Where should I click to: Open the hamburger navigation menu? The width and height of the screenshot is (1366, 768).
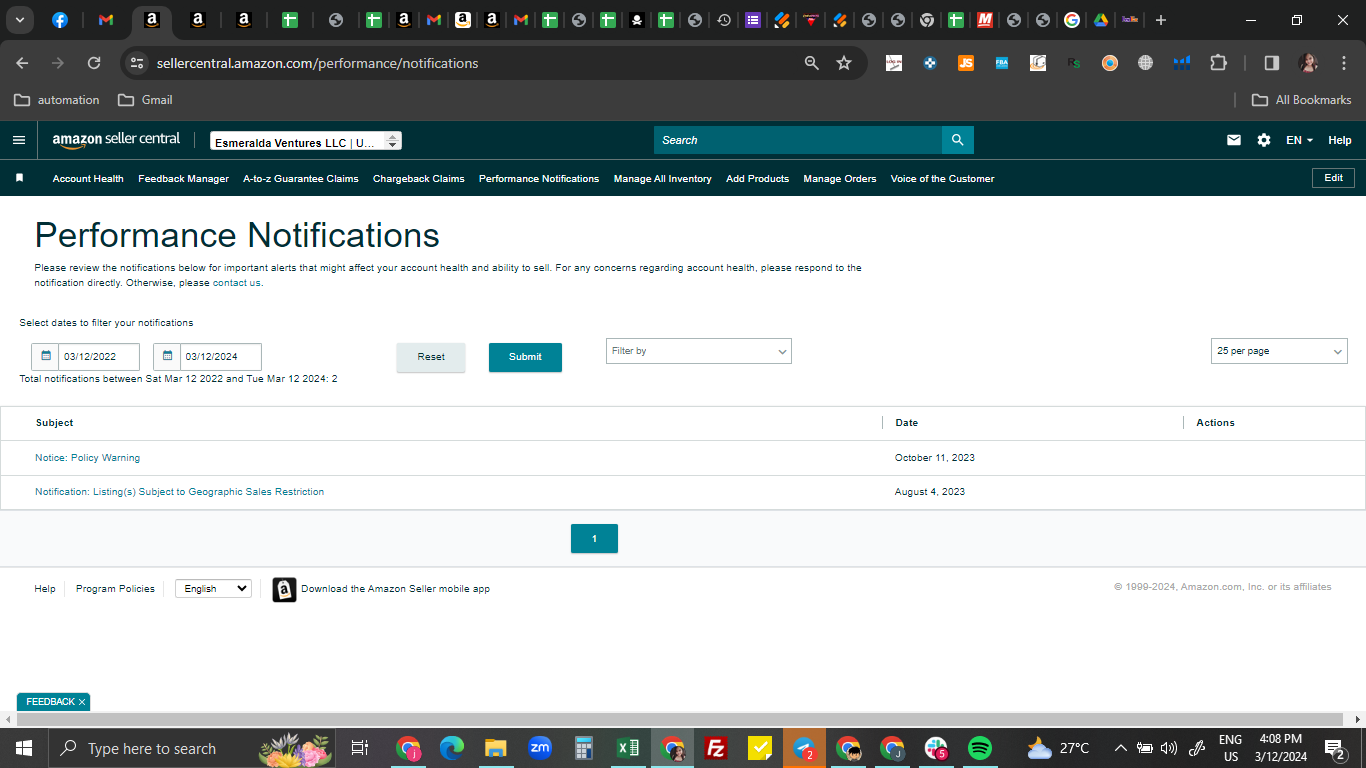(19, 140)
